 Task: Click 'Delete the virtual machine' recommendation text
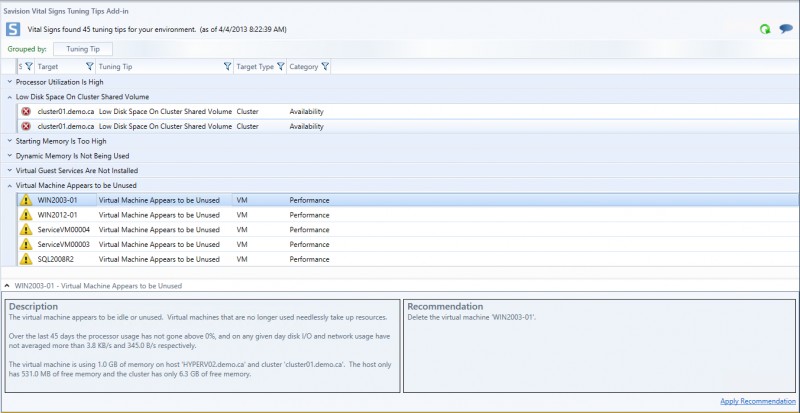[x=471, y=318]
